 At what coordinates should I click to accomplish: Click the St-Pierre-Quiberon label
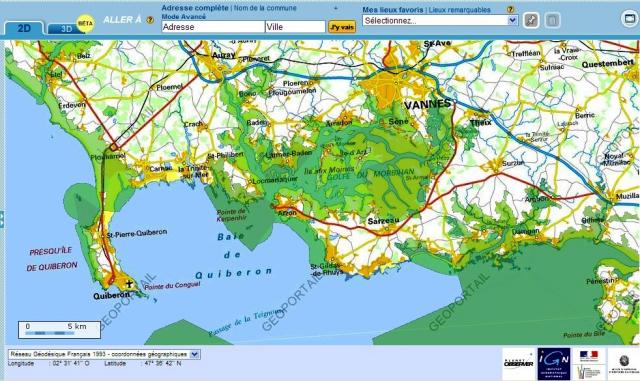[x=137, y=234]
